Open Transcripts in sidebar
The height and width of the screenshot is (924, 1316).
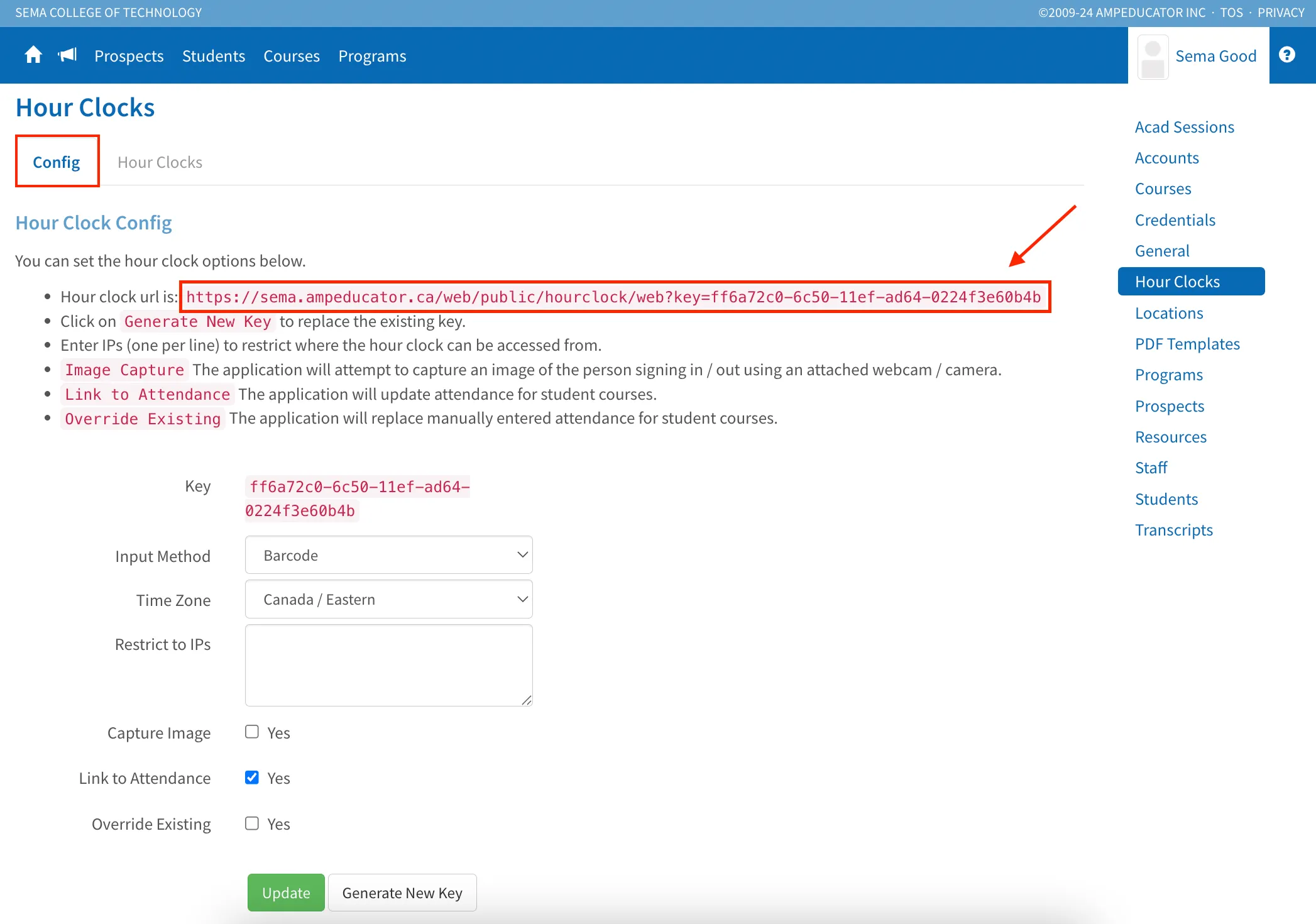(1173, 530)
